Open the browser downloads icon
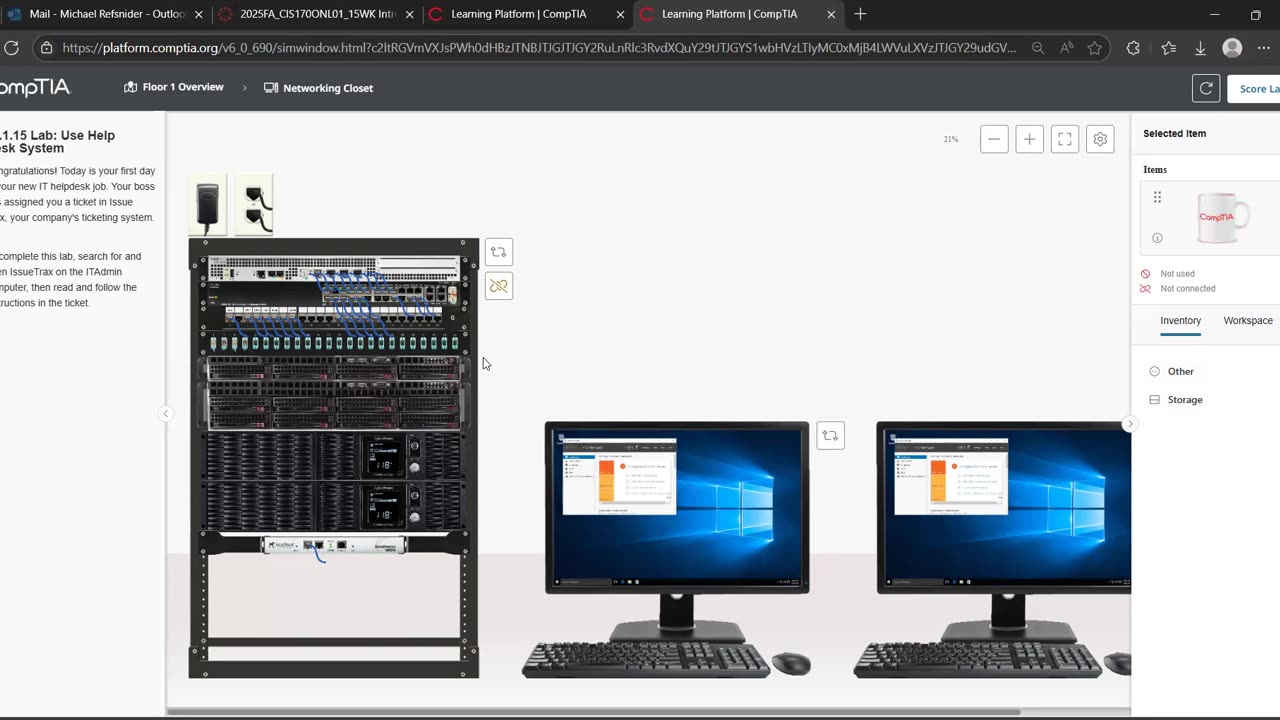The image size is (1280, 720). pos(1200,47)
